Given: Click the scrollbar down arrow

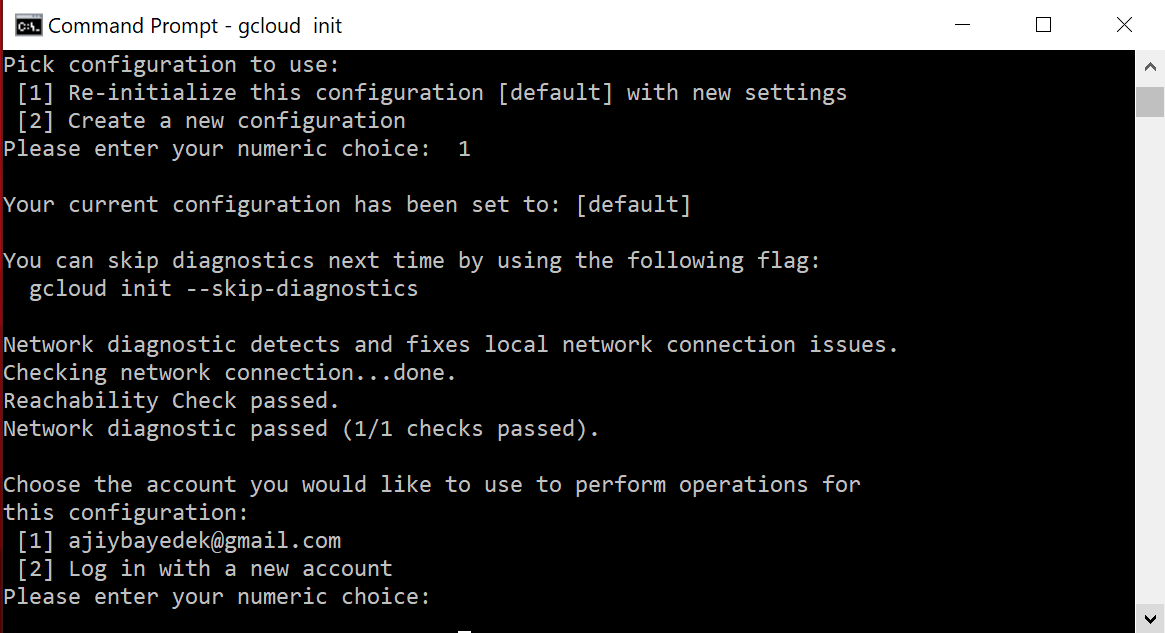Looking at the screenshot, I should coord(1150,618).
